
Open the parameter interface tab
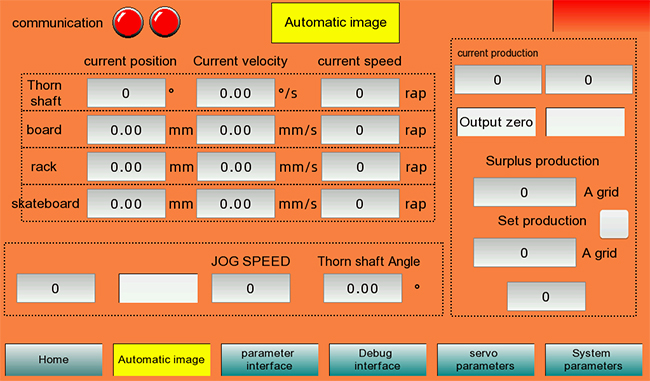point(269,359)
